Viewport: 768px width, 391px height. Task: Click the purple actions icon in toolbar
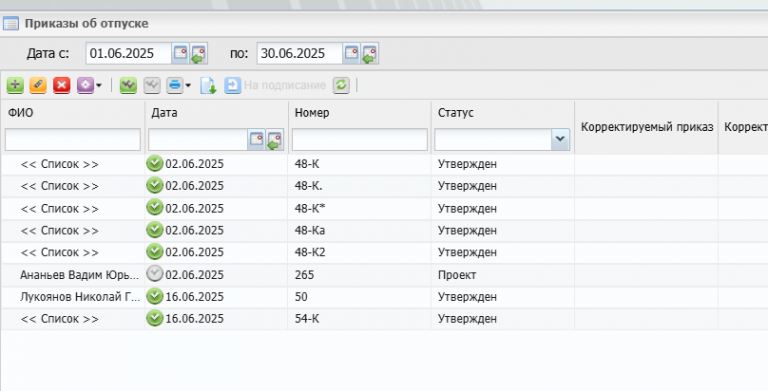[85, 85]
